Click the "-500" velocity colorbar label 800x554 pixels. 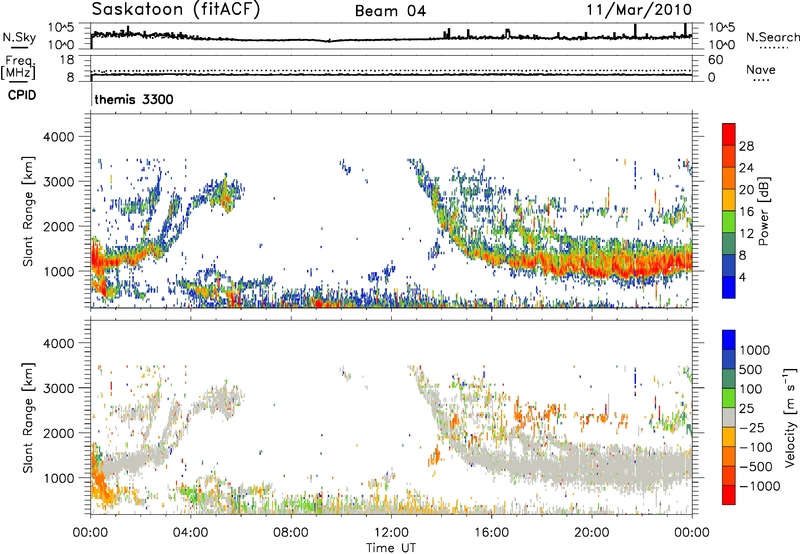[756, 467]
